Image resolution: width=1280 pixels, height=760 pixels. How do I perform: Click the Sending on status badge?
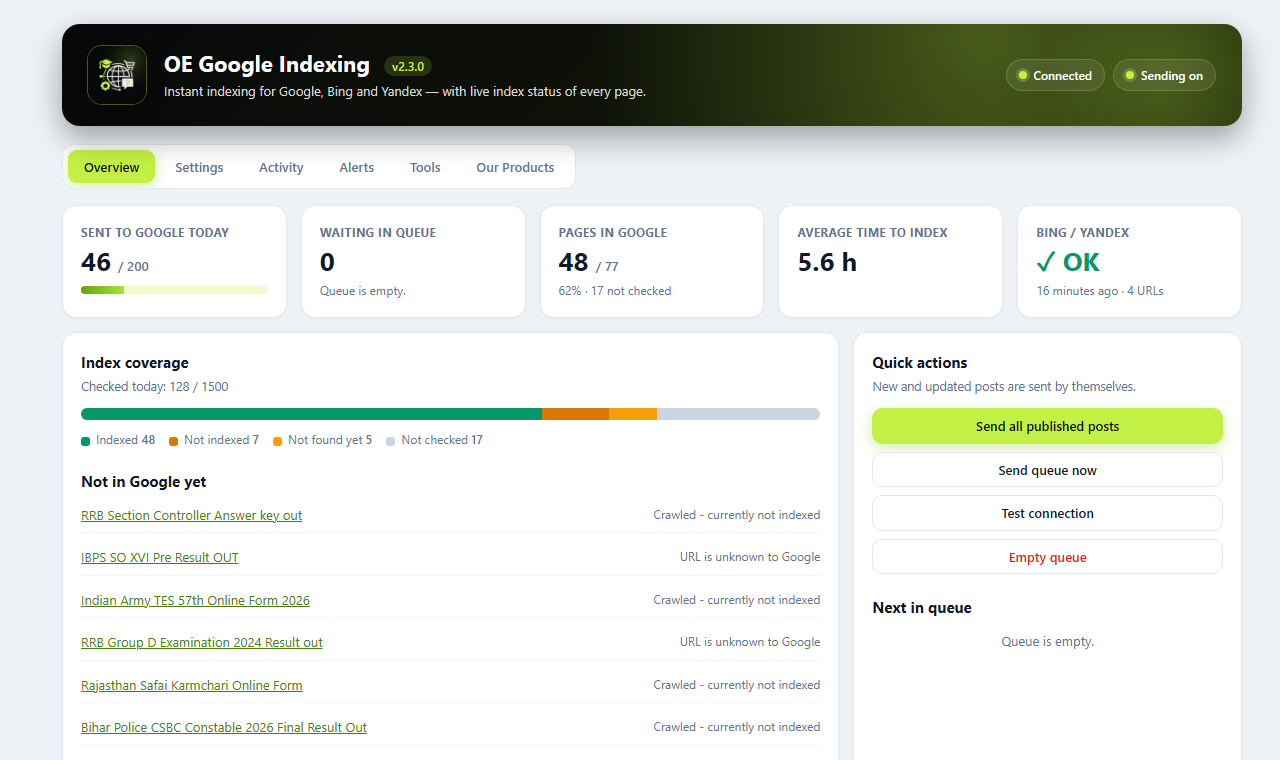[x=1164, y=75]
